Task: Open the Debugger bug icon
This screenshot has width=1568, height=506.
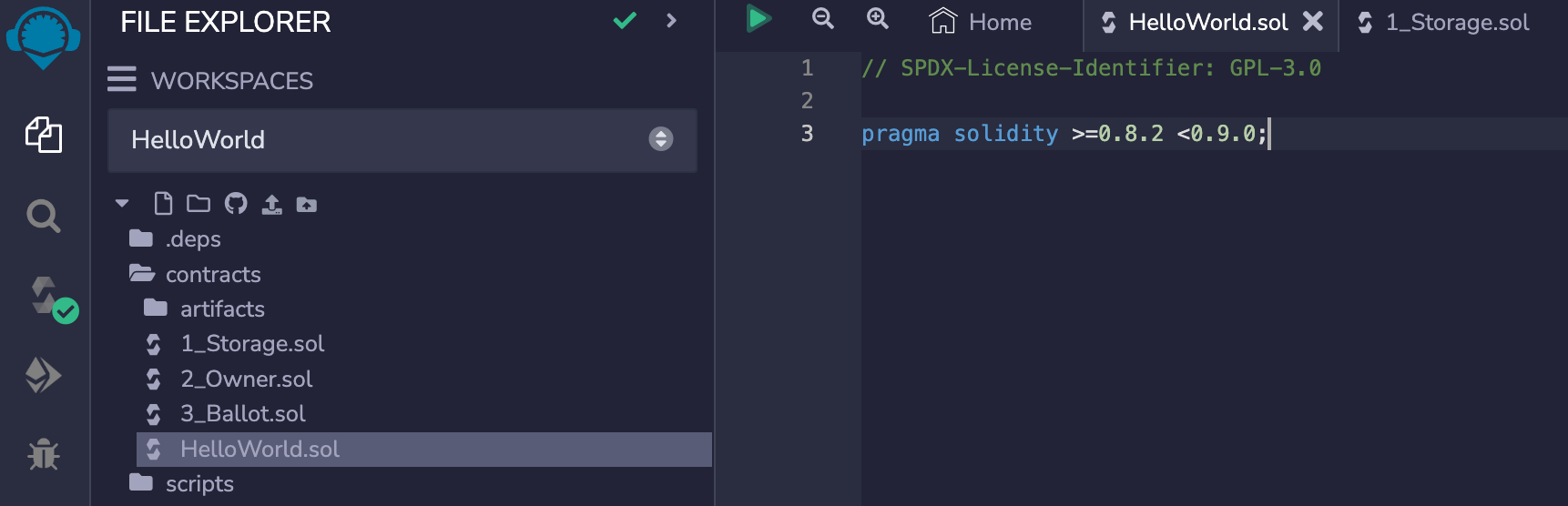Action: pyautogui.click(x=44, y=453)
